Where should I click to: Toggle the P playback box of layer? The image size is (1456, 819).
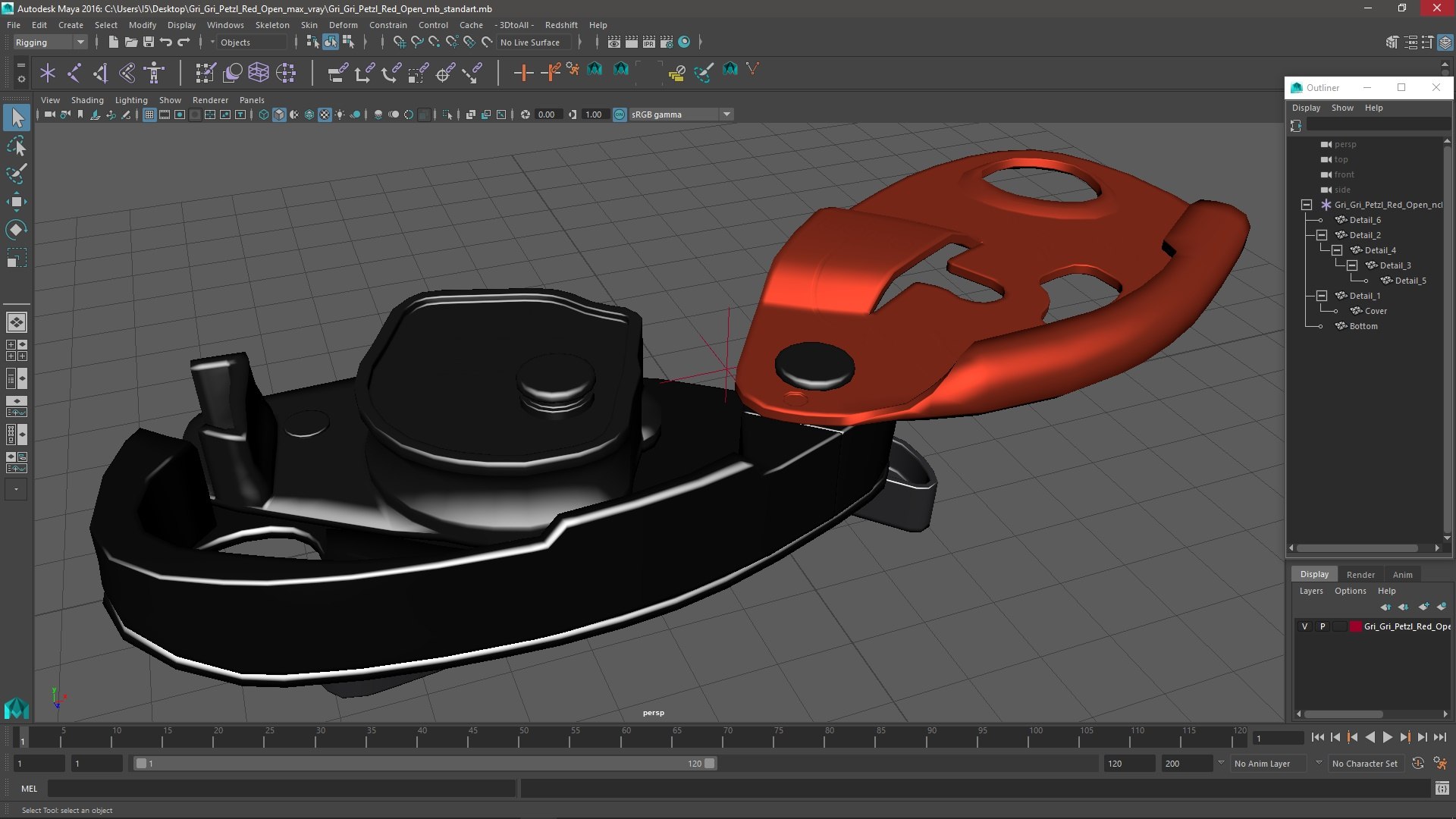[x=1323, y=626]
